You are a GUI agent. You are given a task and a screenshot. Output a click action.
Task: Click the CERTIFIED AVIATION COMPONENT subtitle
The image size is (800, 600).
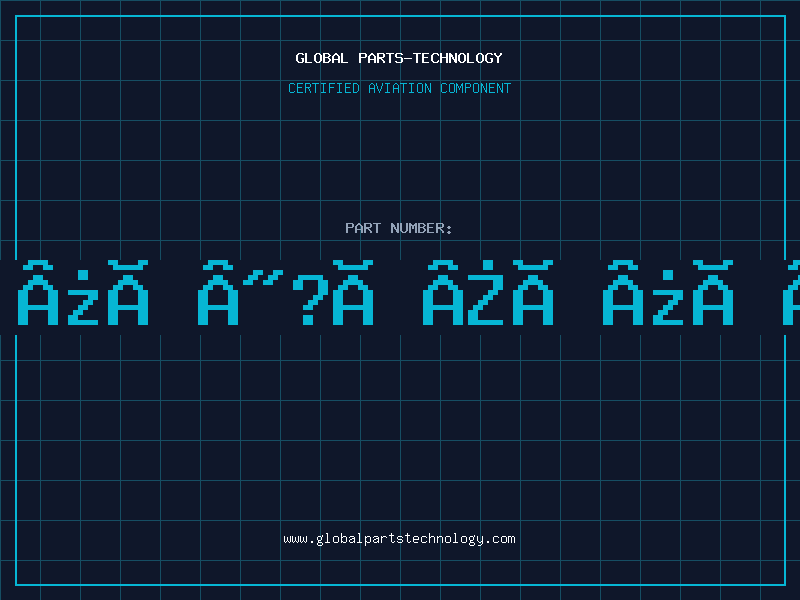pyautogui.click(x=399, y=88)
